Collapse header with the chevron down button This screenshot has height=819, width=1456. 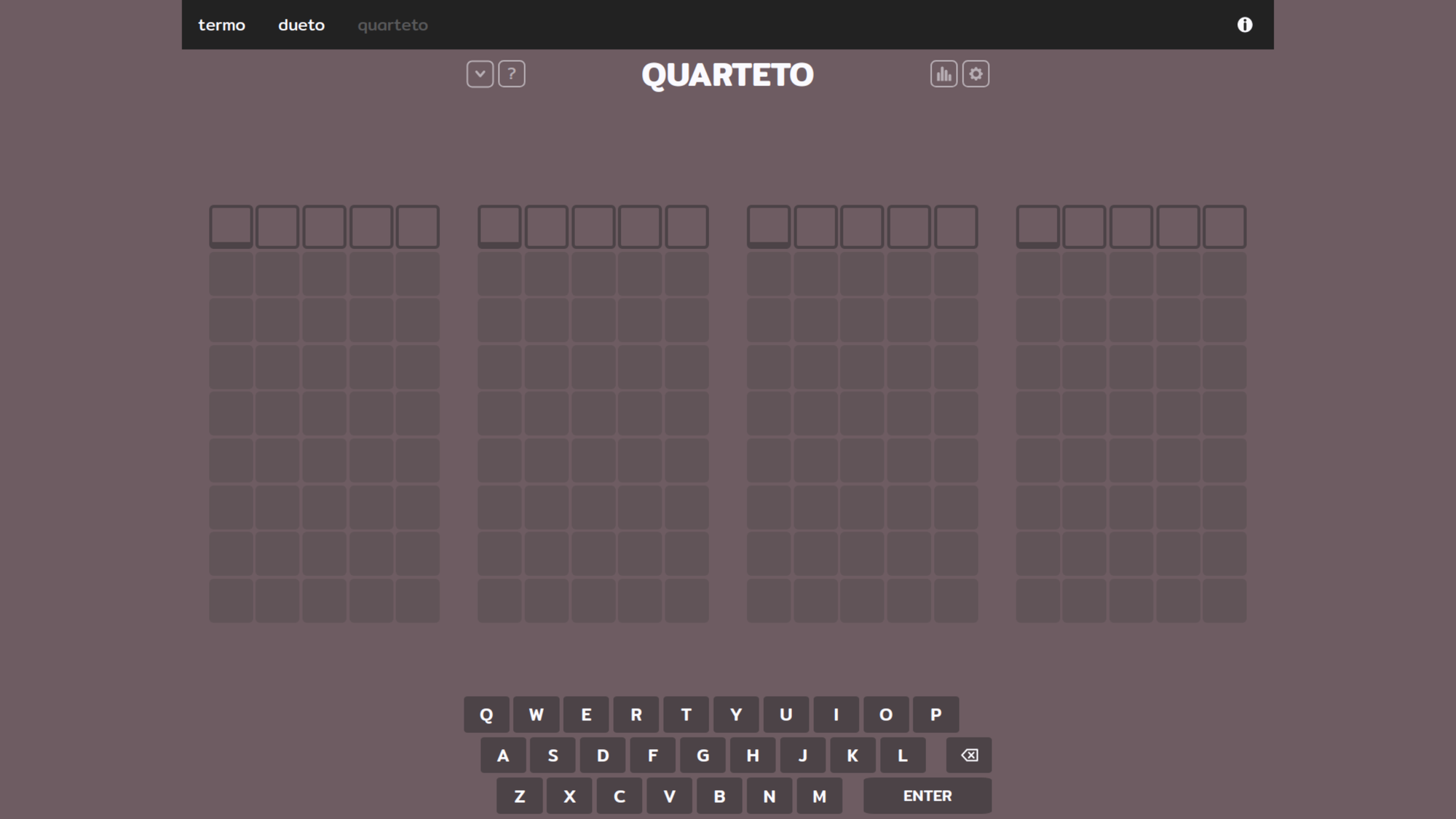click(480, 74)
